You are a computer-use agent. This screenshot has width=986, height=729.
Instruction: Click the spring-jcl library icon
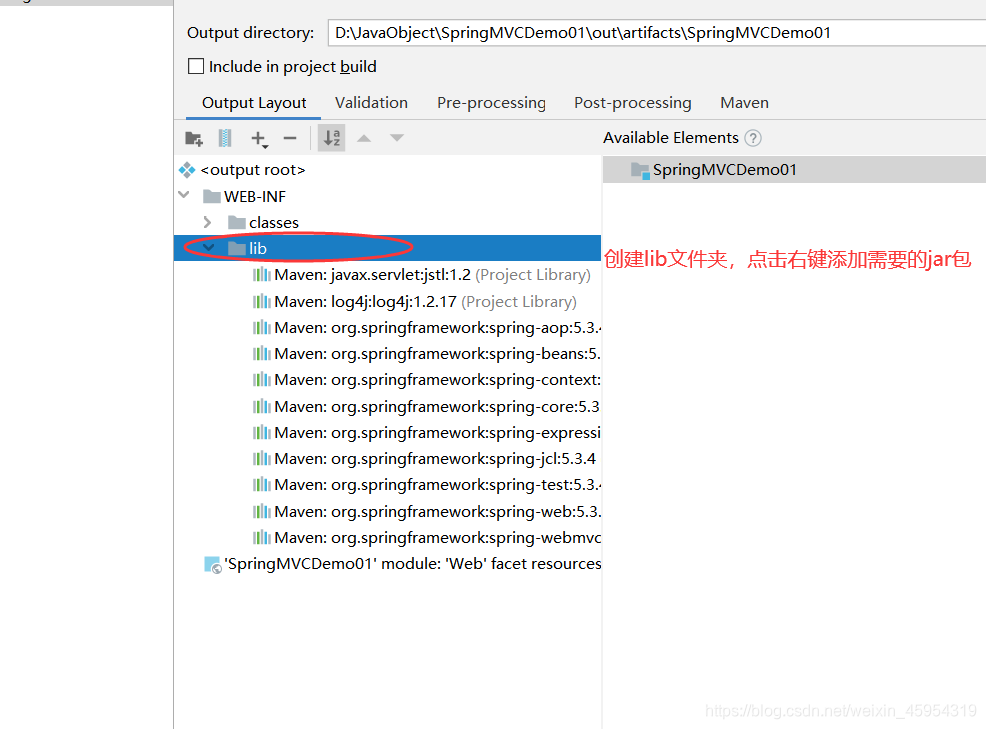(262, 459)
